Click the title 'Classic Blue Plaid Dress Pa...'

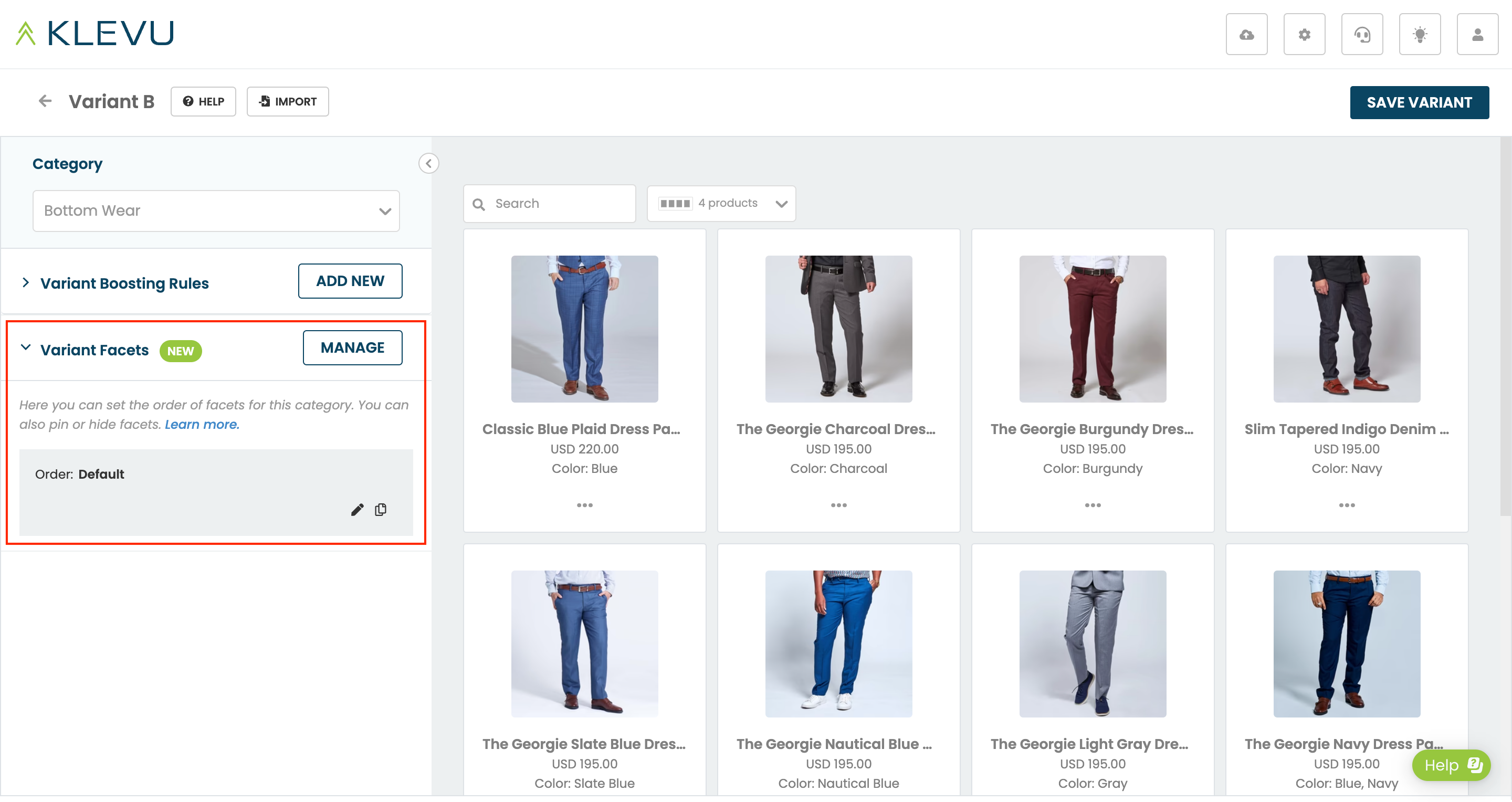[x=582, y=429]
